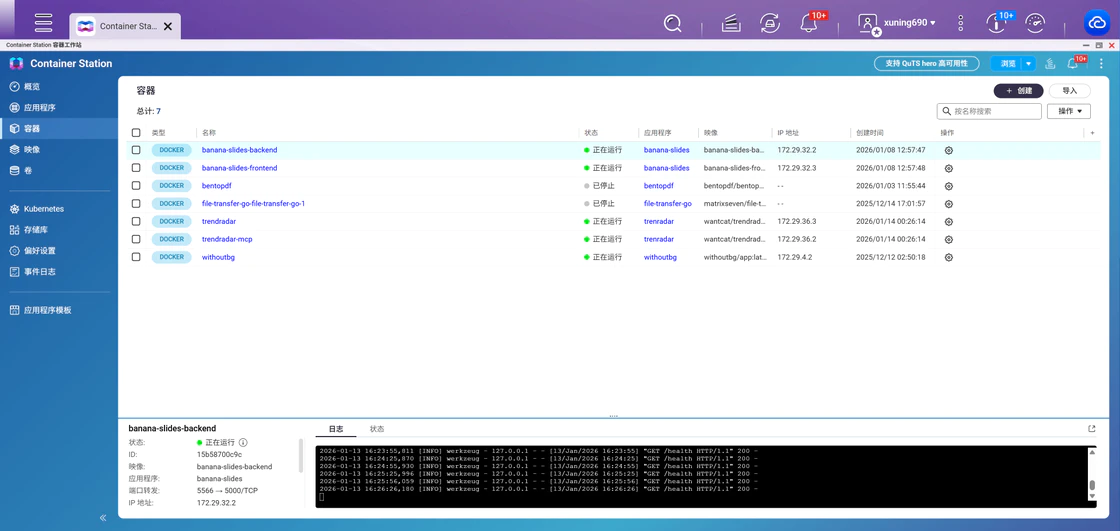Open the system info icon with 10+ badge
1120x531 pixels.
click(x=996, y=24)
